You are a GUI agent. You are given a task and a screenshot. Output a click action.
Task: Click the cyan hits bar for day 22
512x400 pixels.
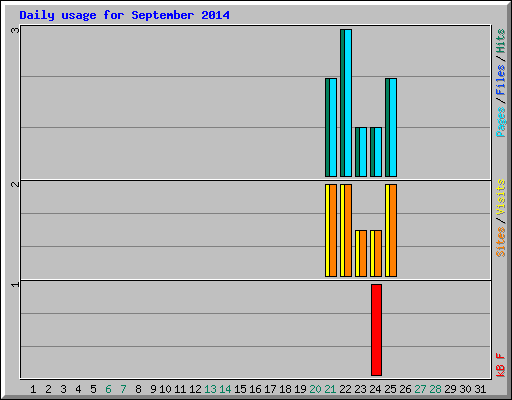pos(348,103)
